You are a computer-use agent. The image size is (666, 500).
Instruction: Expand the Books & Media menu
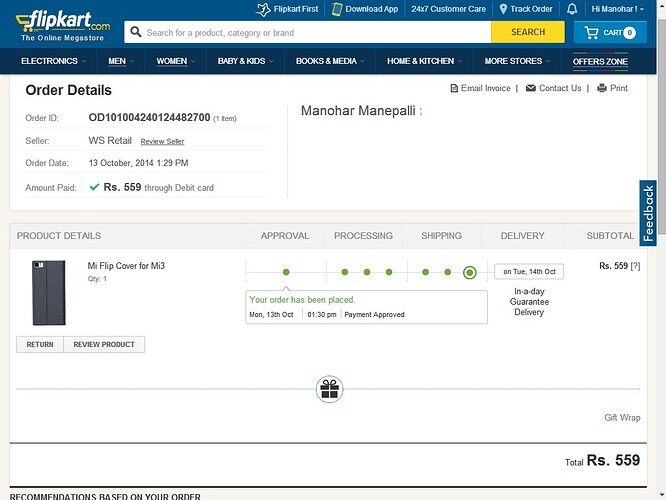[x=330, y=61]
